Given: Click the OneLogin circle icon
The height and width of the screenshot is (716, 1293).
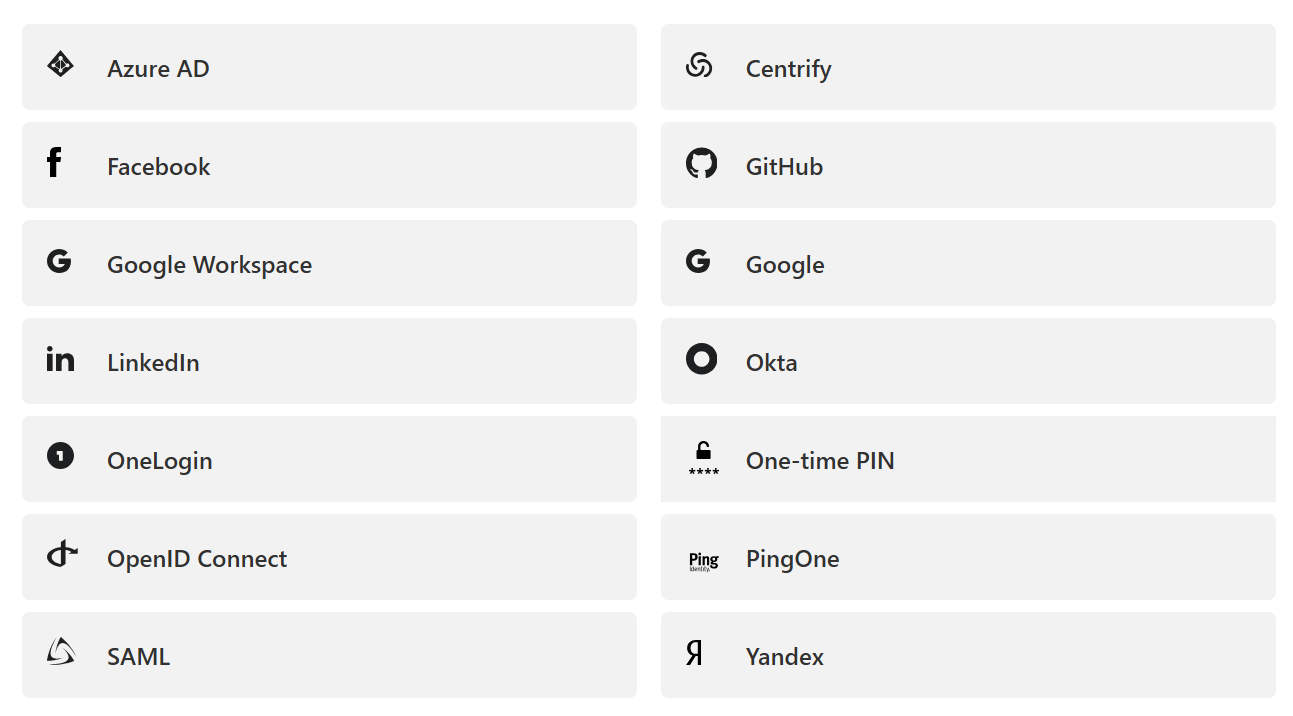Looking at the screenshot, I should (60, 457).
